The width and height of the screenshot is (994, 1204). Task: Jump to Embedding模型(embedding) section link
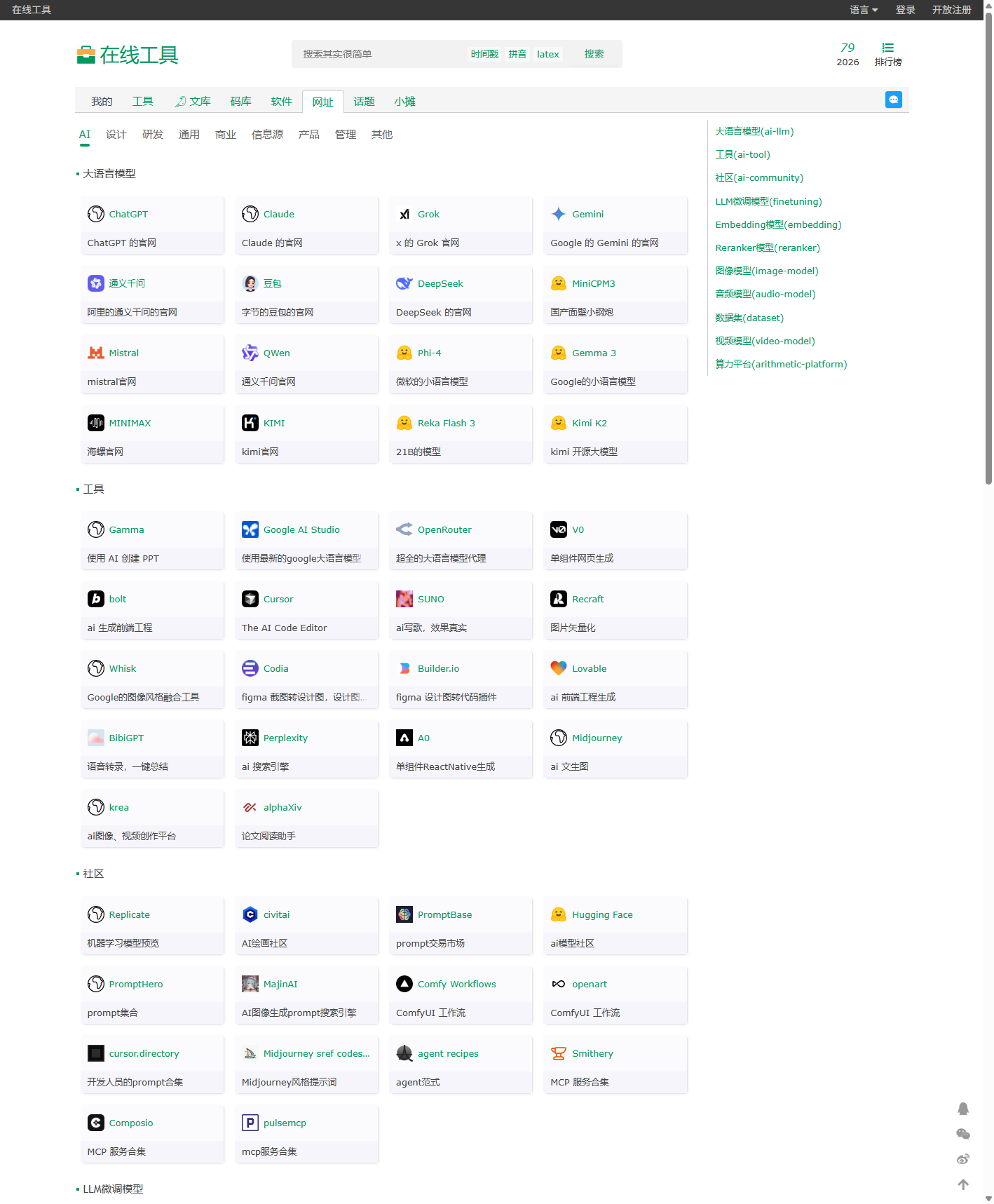tap(778, 224)
